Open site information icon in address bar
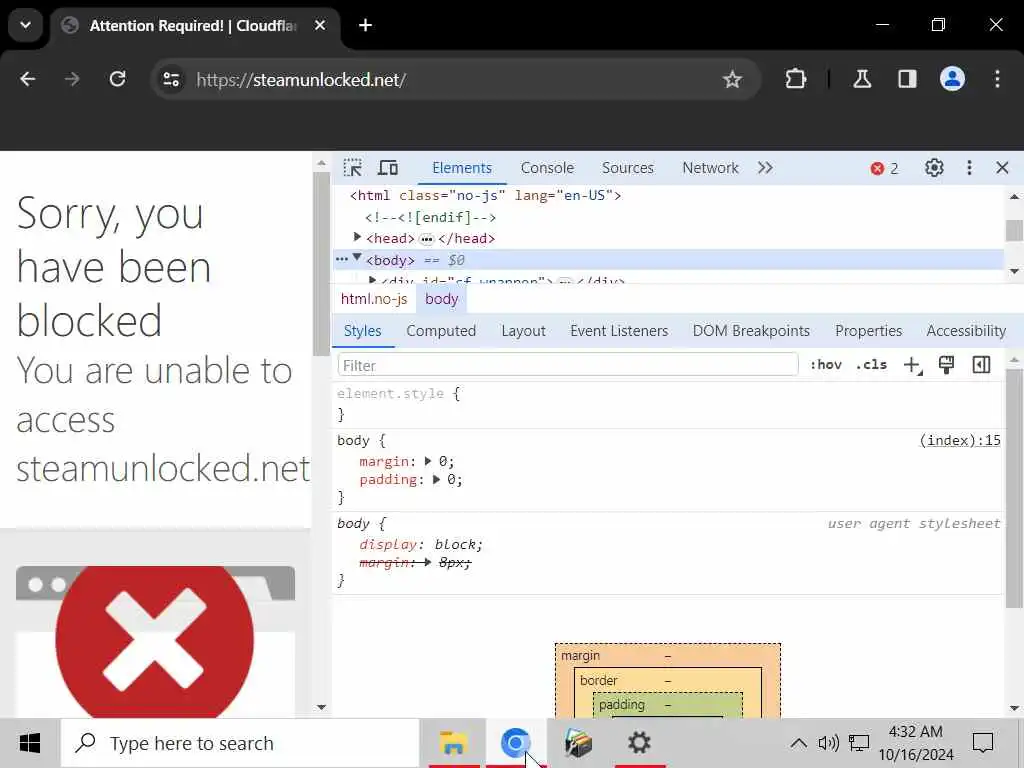 [172, 79]
